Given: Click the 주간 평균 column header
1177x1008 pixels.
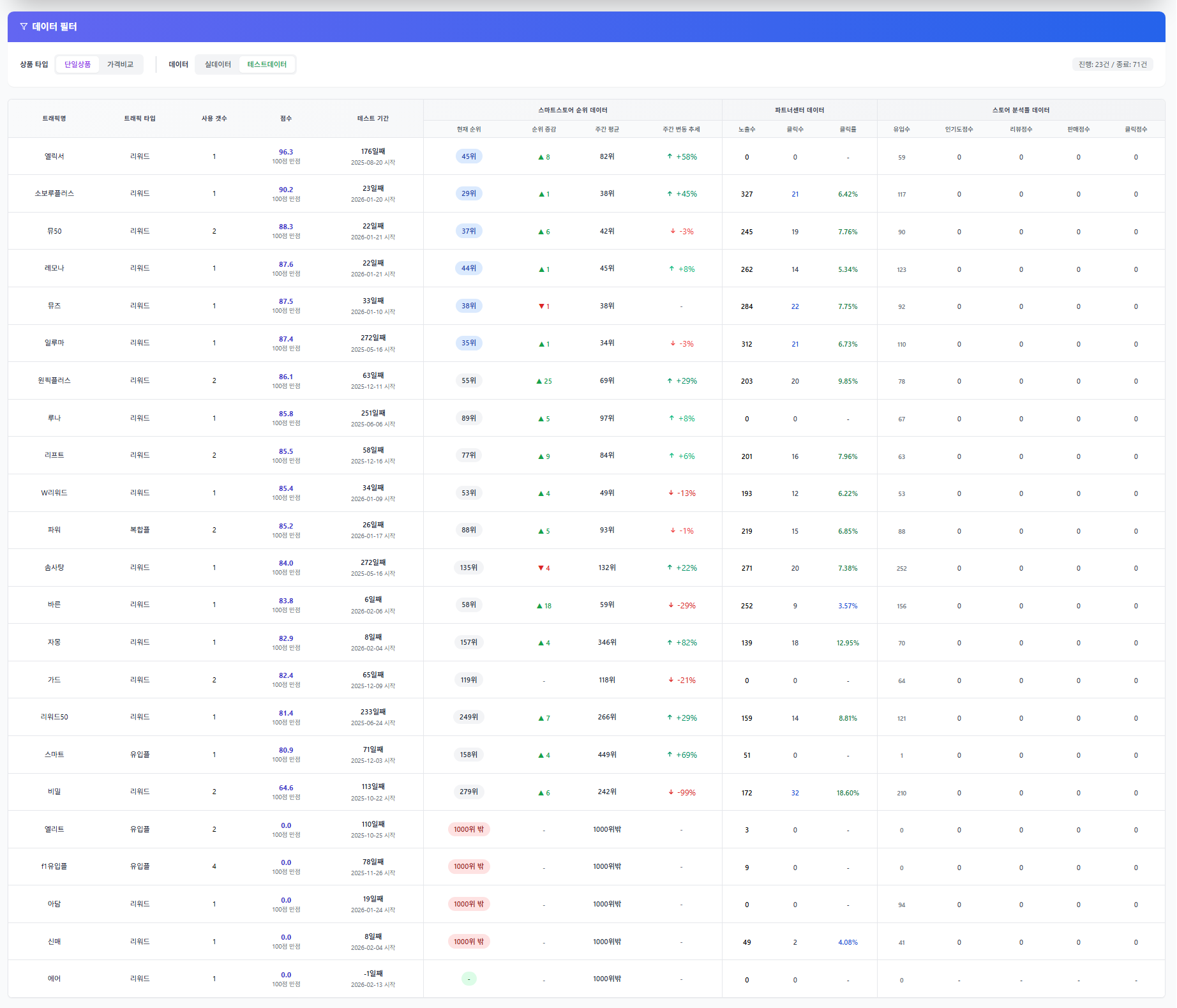Looking at the screenshot, I should 607,130.
